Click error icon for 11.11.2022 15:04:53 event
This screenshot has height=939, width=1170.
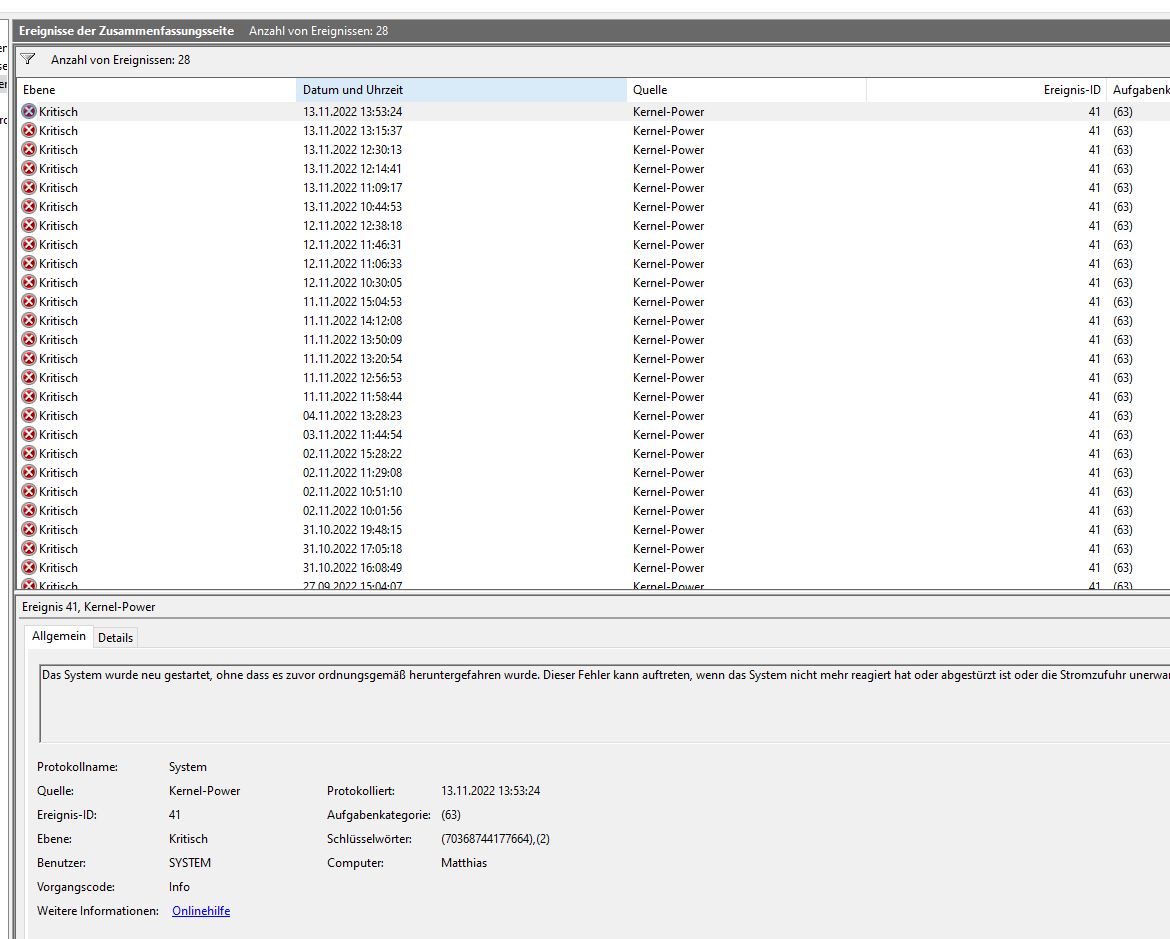(29, 302)
